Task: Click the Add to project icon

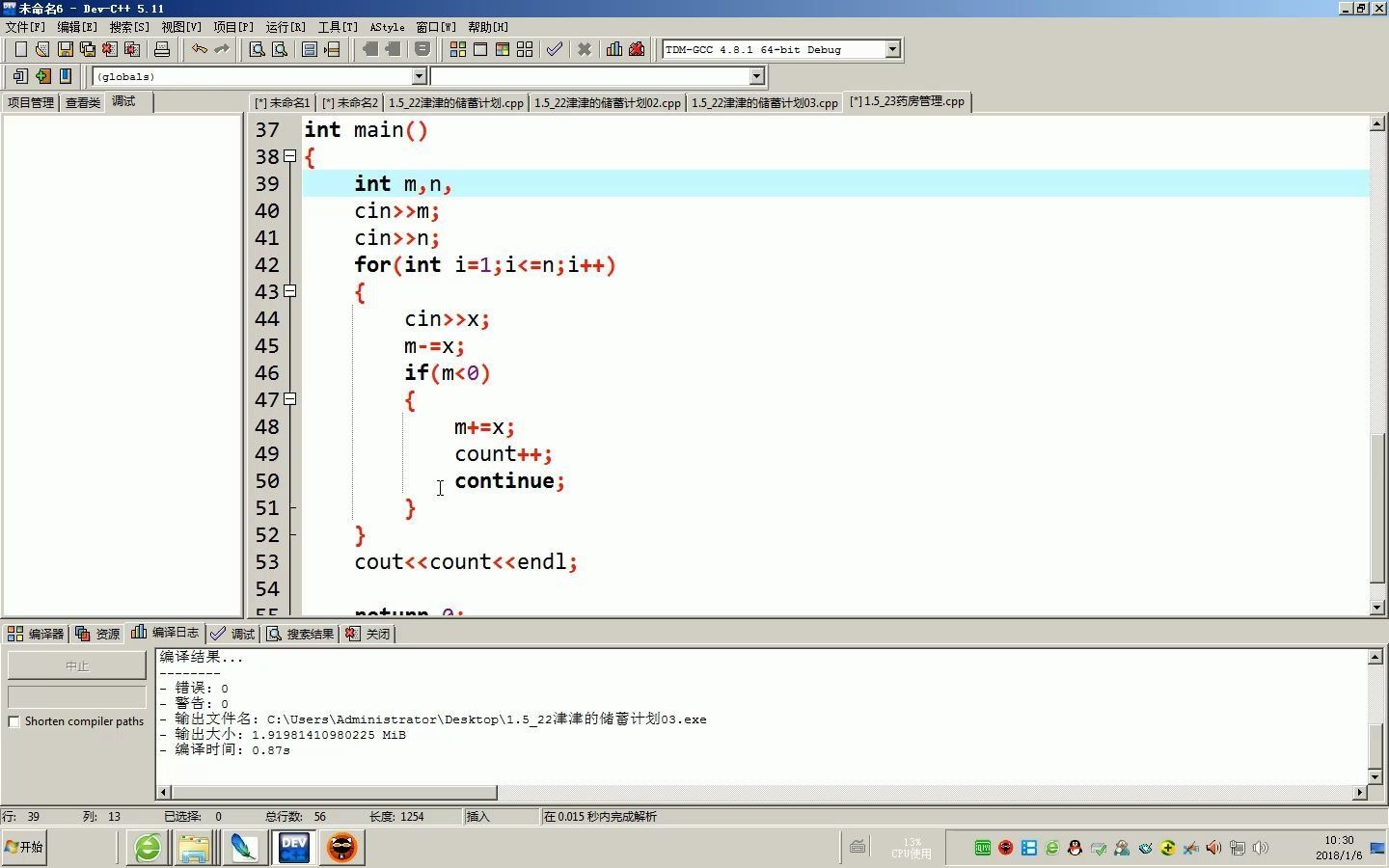Action: 42,76
